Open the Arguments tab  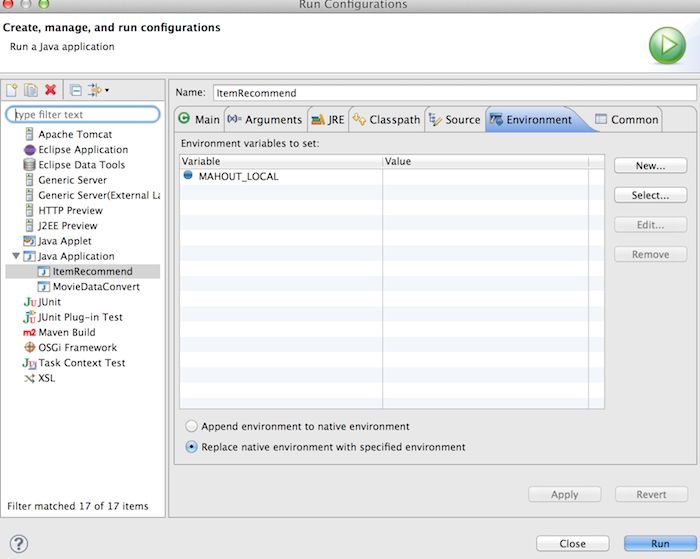[265, 120]
